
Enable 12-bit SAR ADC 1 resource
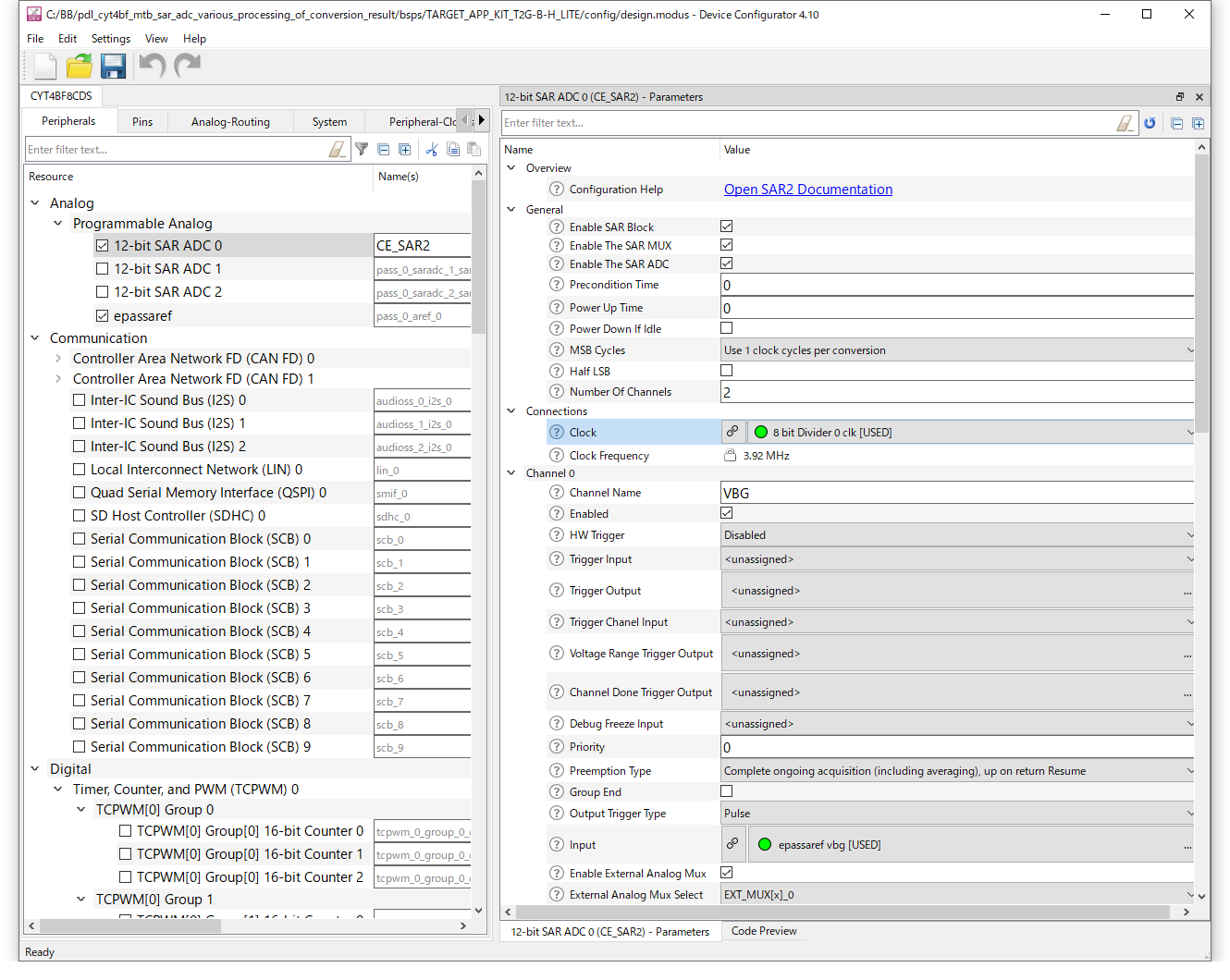[103, 269]
